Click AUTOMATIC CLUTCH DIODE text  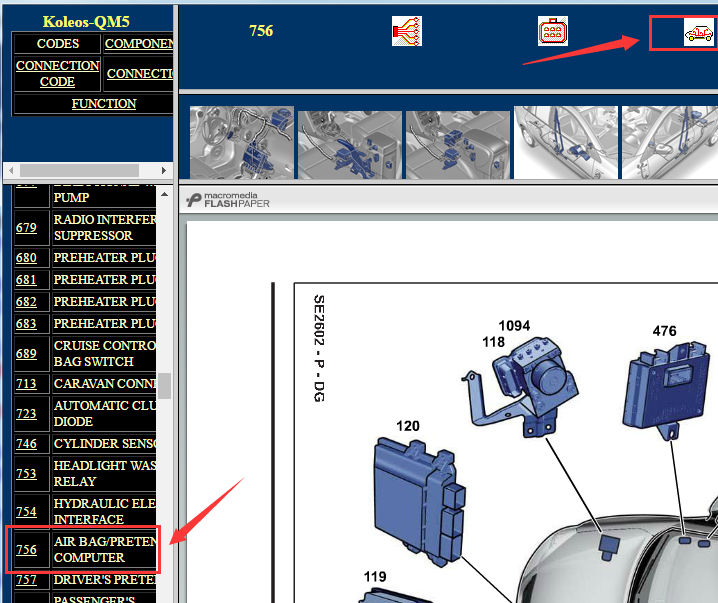[x=105, y=413]
